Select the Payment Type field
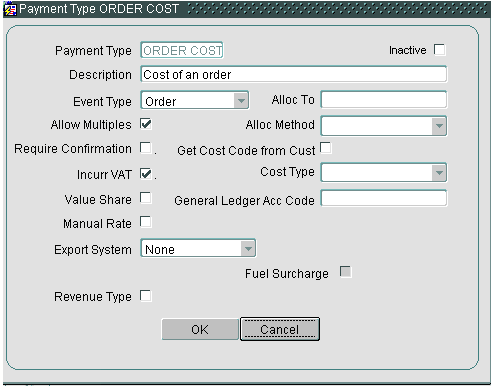The width and height of the screenshot is (497, 388). [182, 50]
